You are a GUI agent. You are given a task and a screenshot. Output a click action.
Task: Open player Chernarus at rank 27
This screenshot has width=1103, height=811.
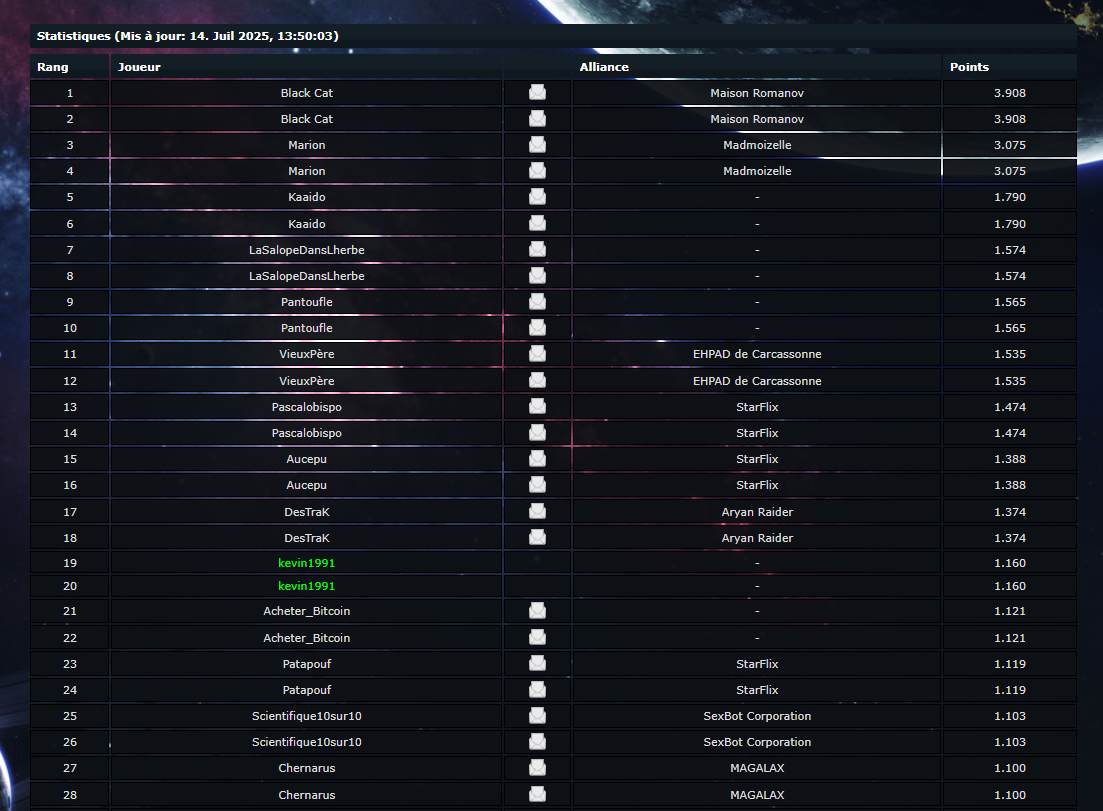(307, 767)
